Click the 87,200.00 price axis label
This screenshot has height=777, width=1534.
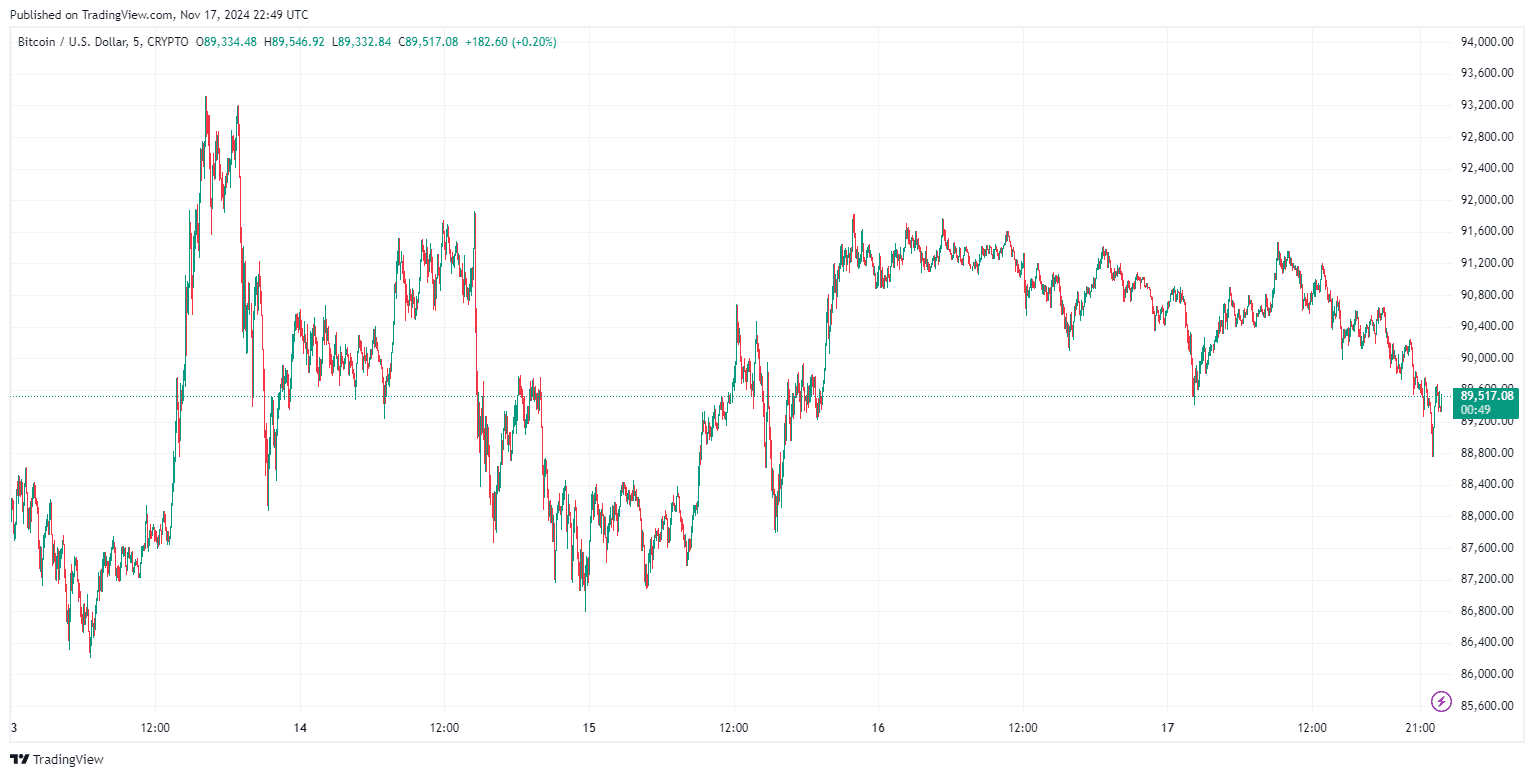1485,579
